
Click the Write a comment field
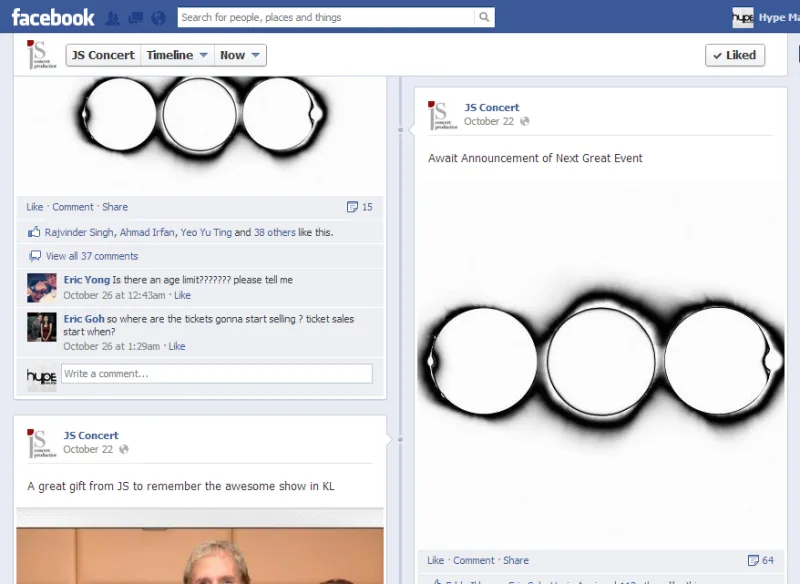(216, 373)
